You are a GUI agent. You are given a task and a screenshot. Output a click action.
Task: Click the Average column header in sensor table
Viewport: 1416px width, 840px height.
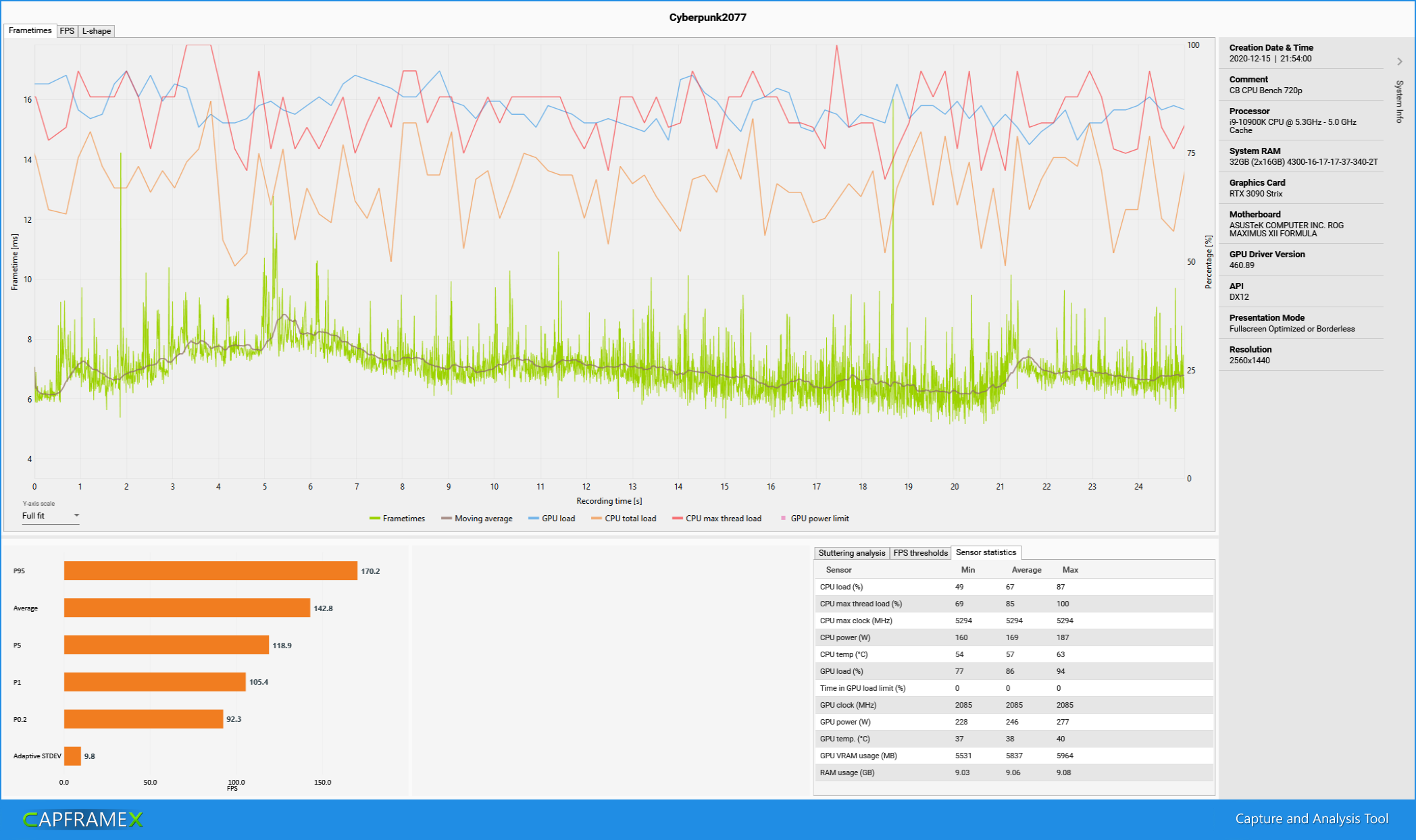[x=1026, y=570]
